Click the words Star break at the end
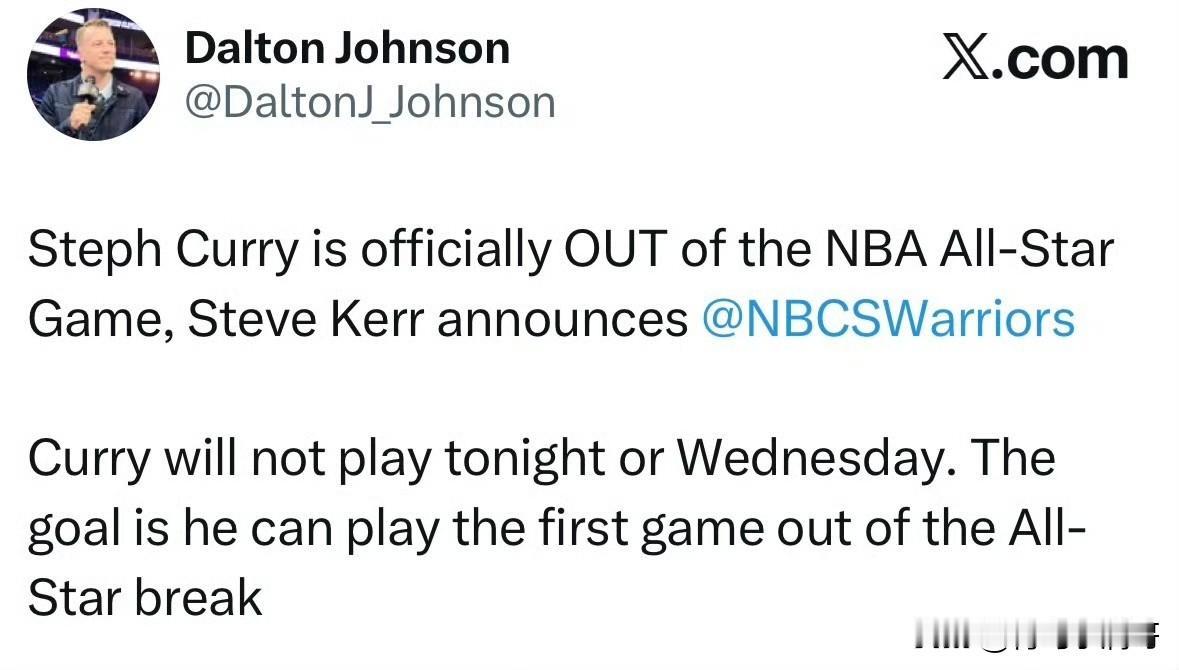This screenshot has width=1179, height=670. 145,598
